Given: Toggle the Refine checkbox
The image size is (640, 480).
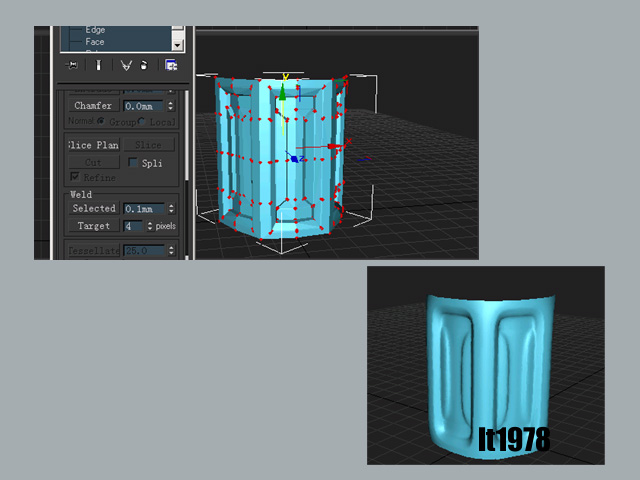Looking at the screenshot, I should pyautogui.click(x=75, y=177).
